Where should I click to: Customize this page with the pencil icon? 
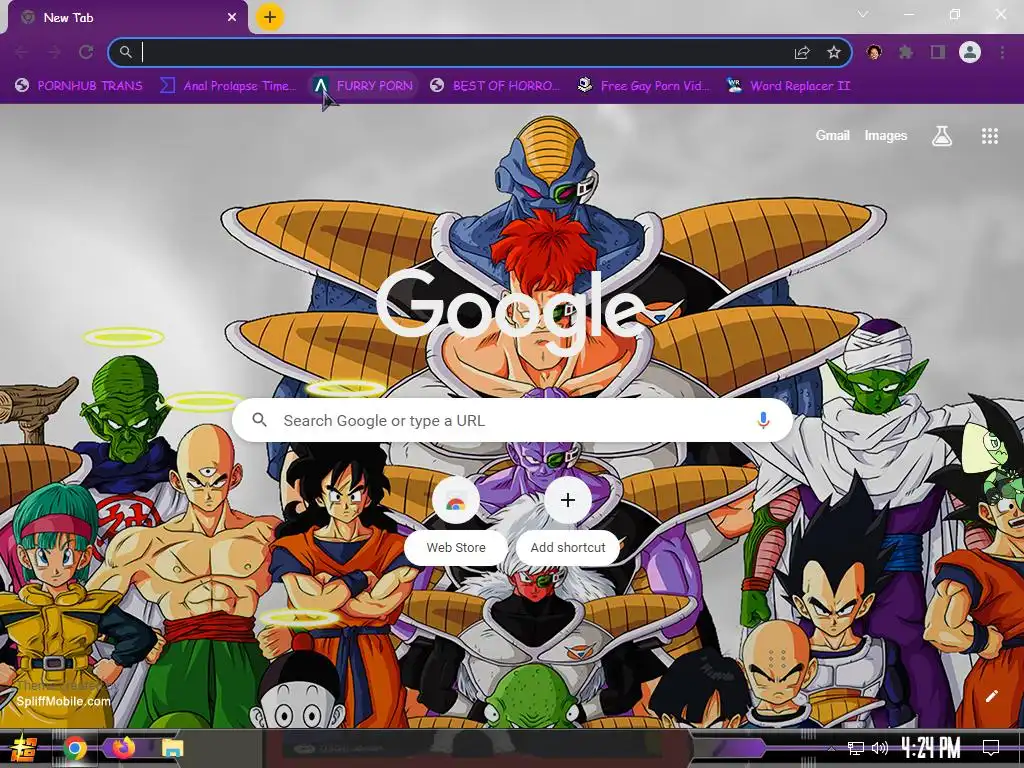click(x=991, y=696)
